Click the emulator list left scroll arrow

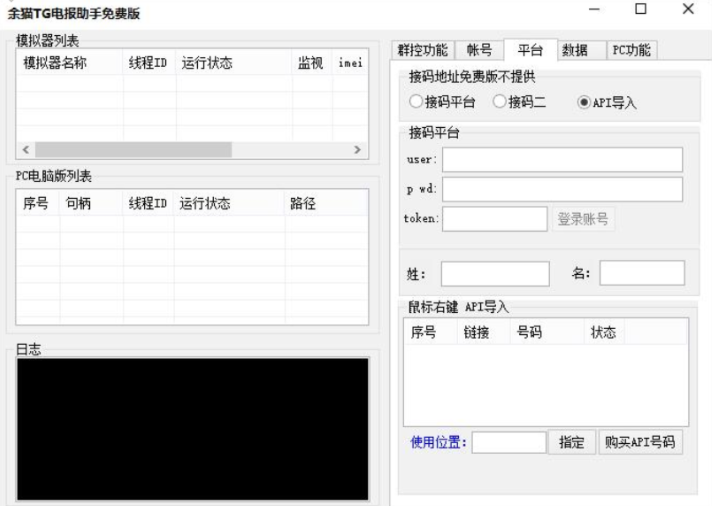tap(25, 149)
